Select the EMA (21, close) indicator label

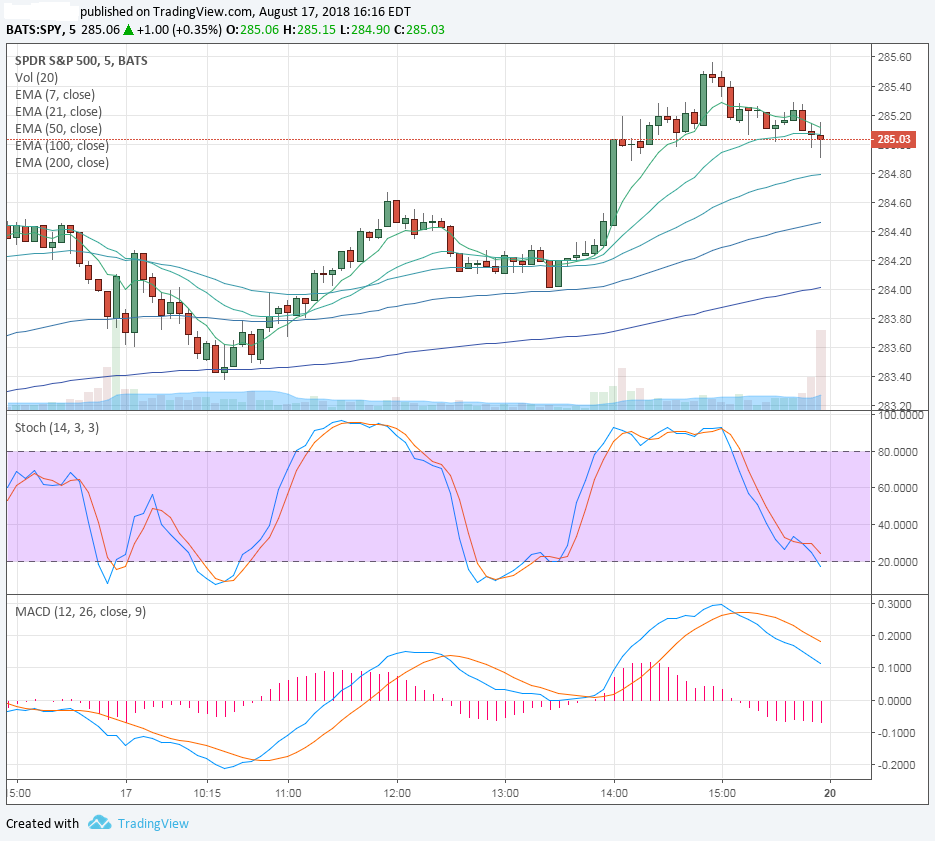tap(58, 112)
